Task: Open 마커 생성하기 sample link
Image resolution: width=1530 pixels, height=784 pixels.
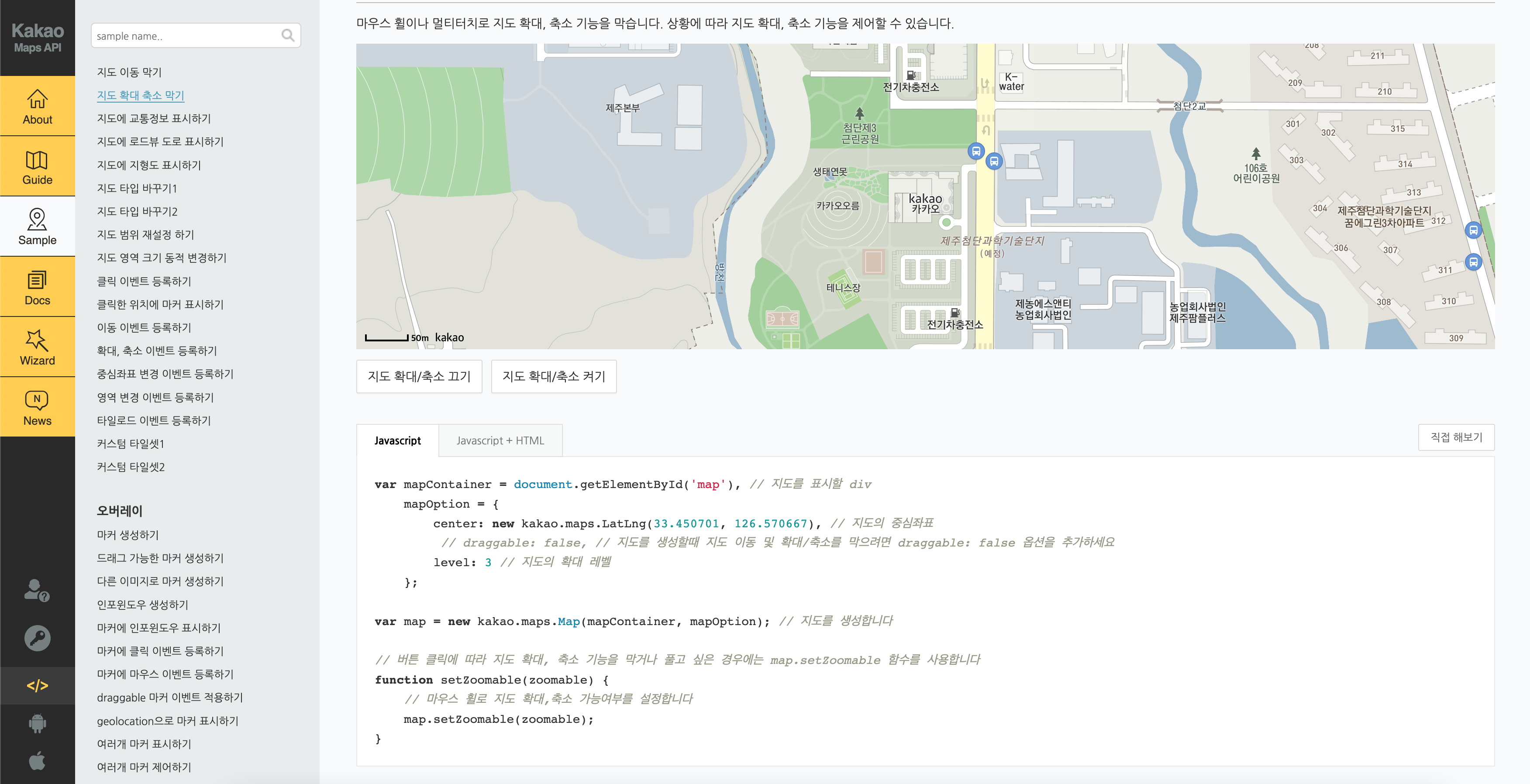Action: (127, 535)
